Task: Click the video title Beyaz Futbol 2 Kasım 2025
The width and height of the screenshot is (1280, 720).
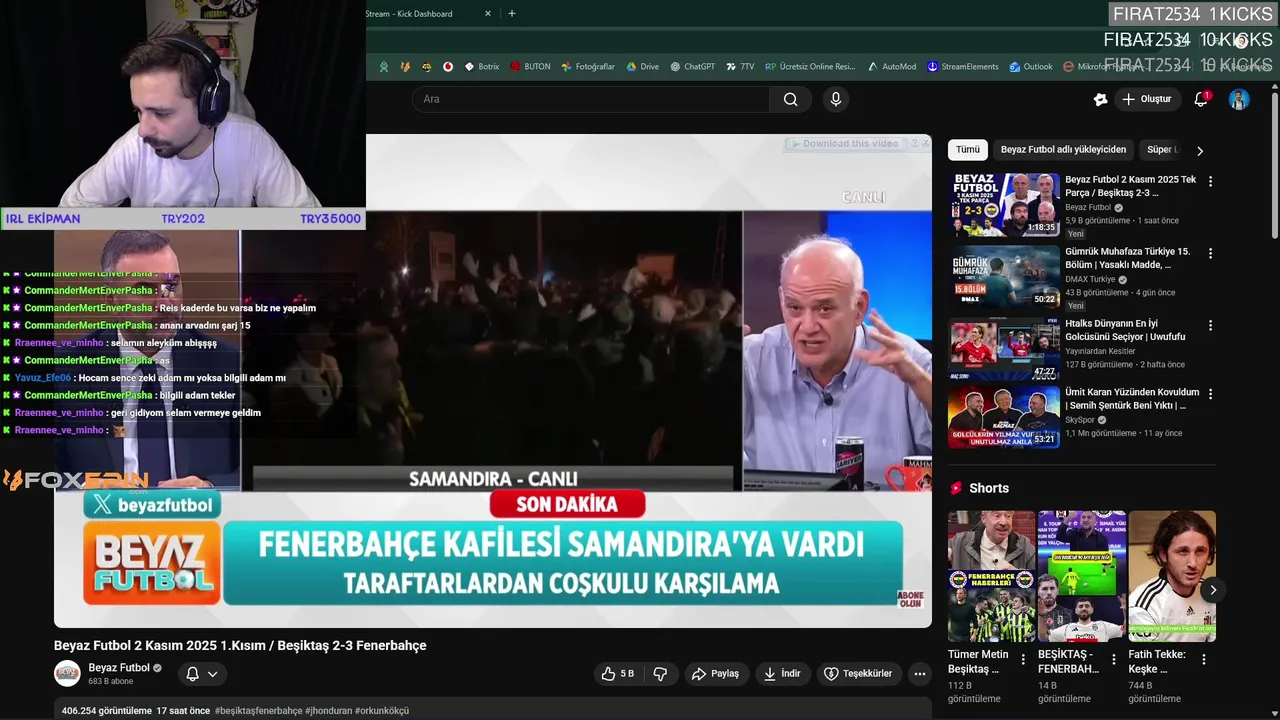Action: click(x=240, y=646)
